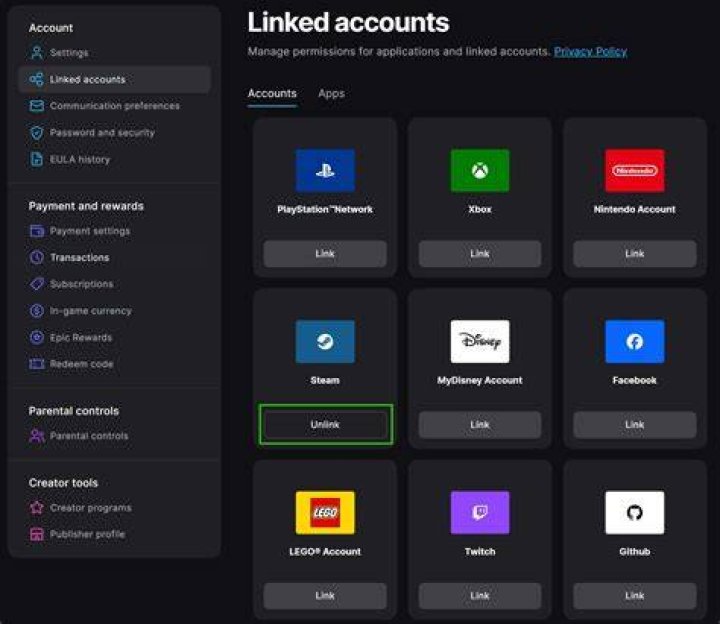The width and height of the screenshot is (720, 624).
Task: Click the Communication preferences envelope icon
Action: (37, 106)
